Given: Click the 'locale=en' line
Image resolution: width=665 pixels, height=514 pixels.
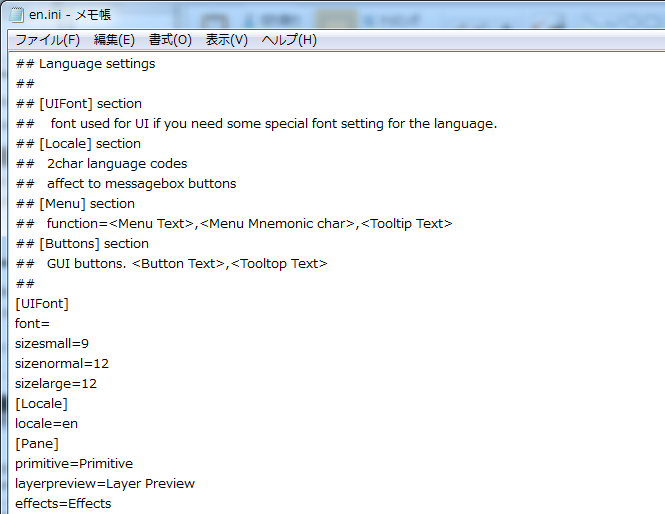Looking at the screenshot, I should point(46,424).
